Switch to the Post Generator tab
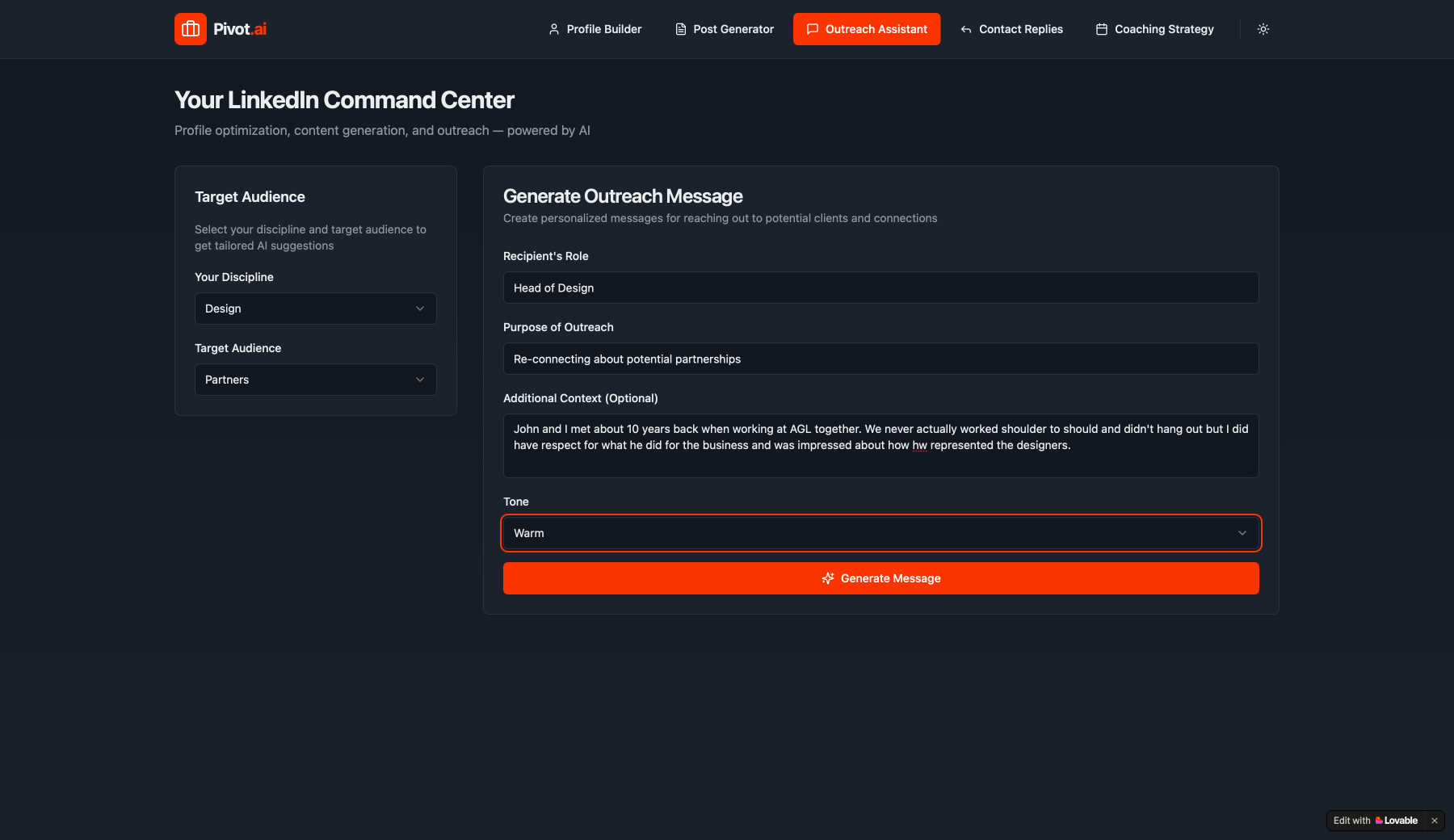Screen dimensions: 1454x840 [x=724, y=29]
